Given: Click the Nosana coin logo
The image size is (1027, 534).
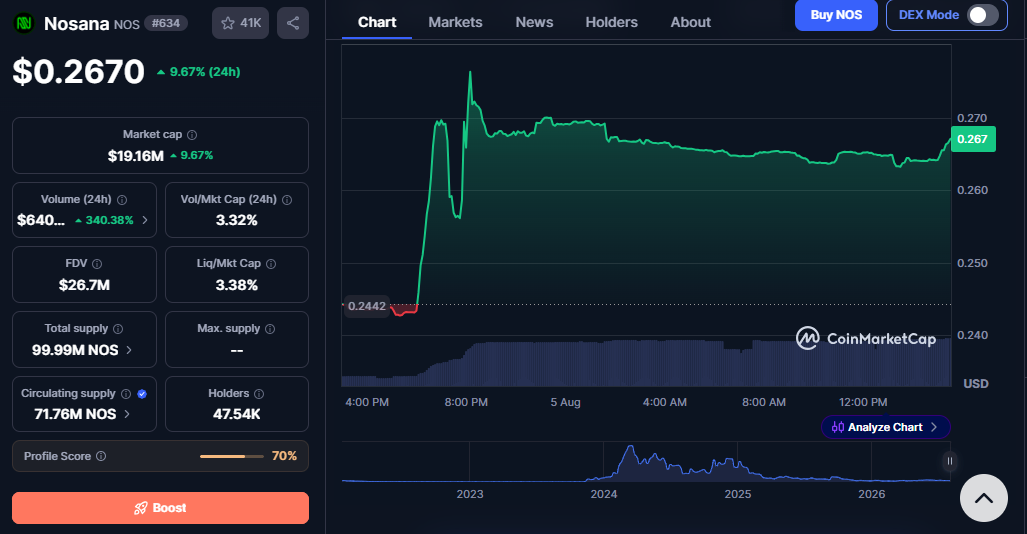Looking at the screenshot, I should [x=24, y=24].
